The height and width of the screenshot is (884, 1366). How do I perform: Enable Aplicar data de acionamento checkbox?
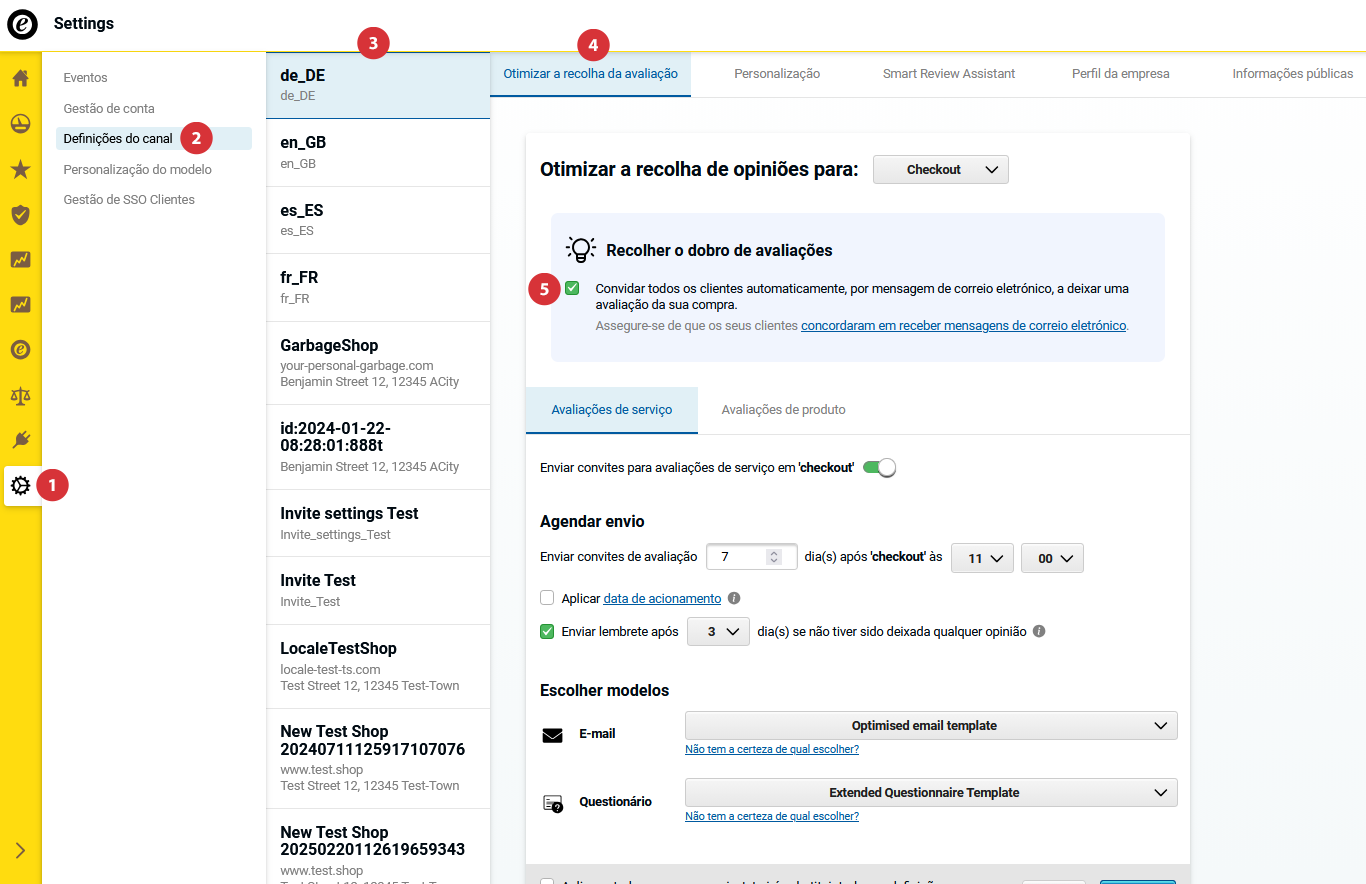(x=547, y=598)
